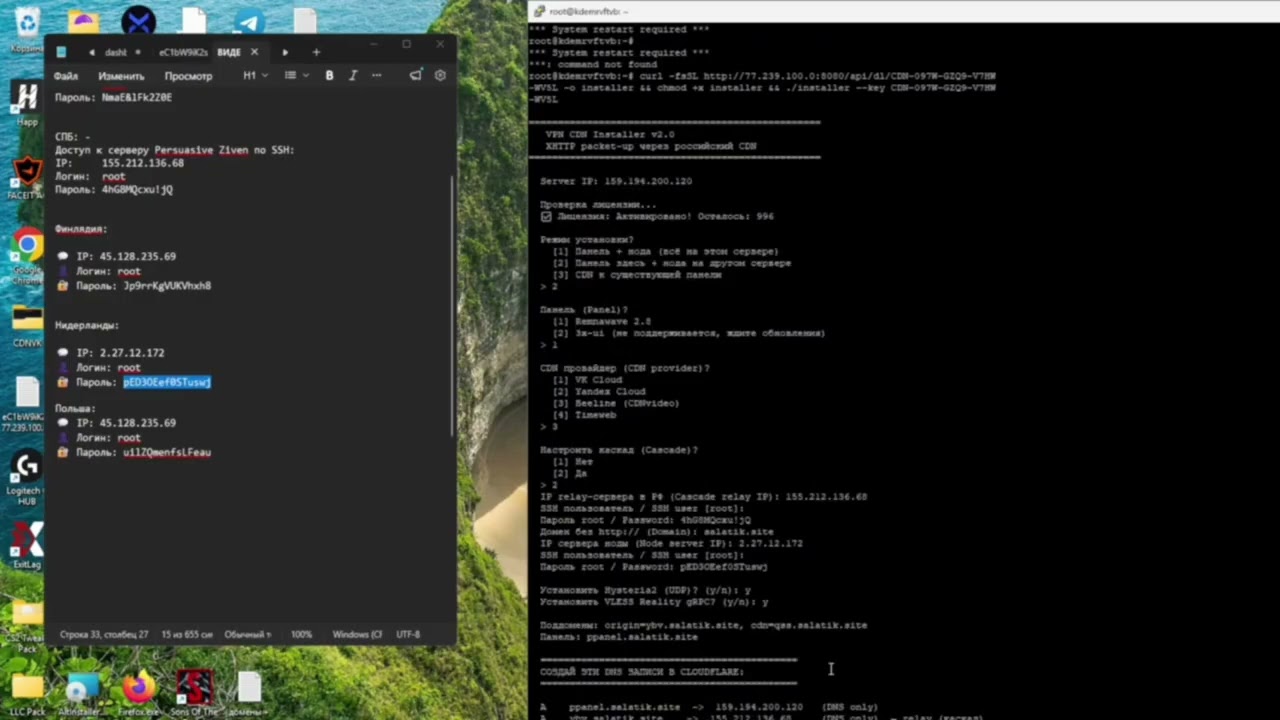
Task: Open the CDNVK folder
Action: click(27, 325)
